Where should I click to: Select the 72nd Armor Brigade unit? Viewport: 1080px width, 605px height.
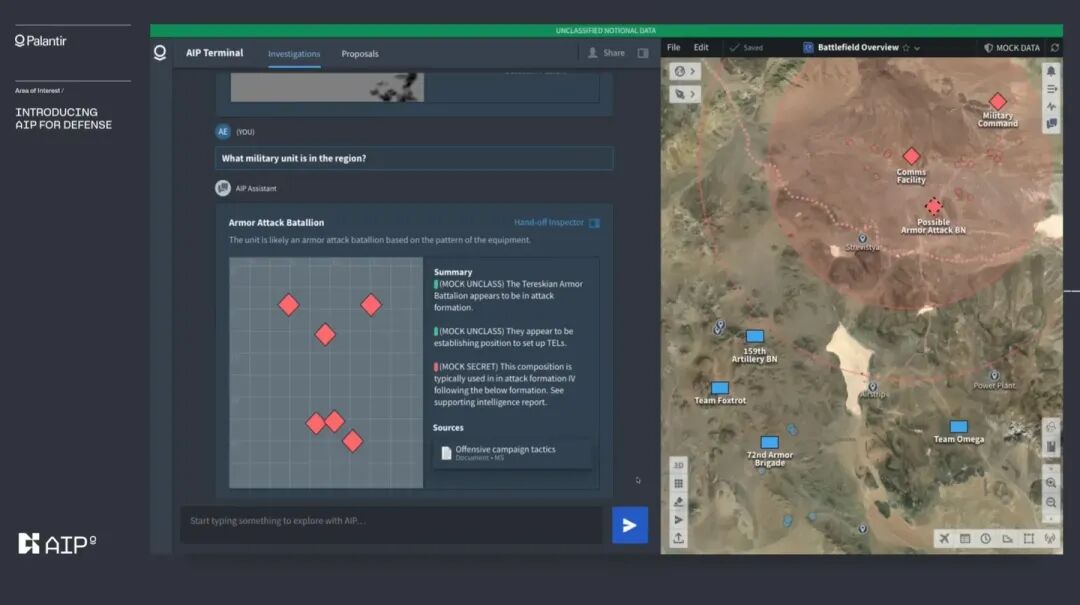[x=769, y=442]
